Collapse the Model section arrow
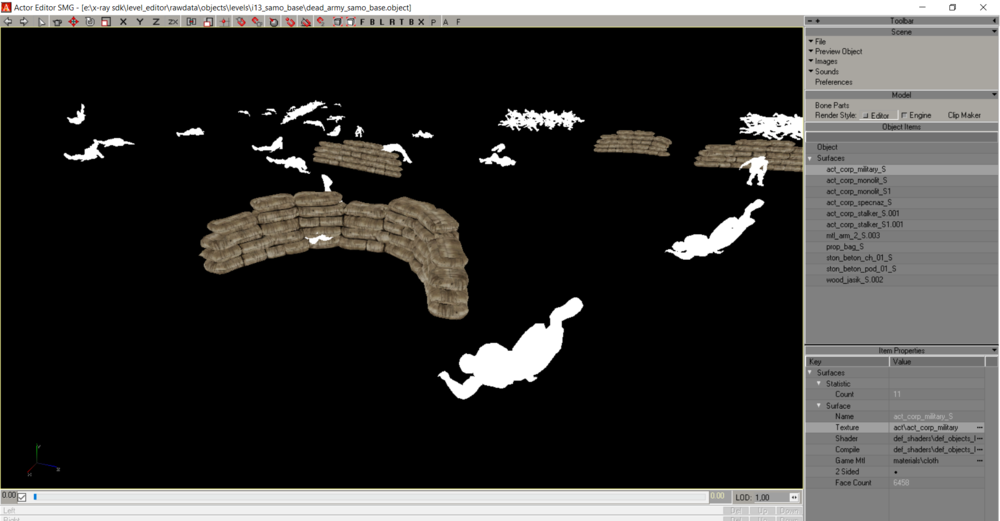This screenshot has height=521, width=1000. pos(994,94)
